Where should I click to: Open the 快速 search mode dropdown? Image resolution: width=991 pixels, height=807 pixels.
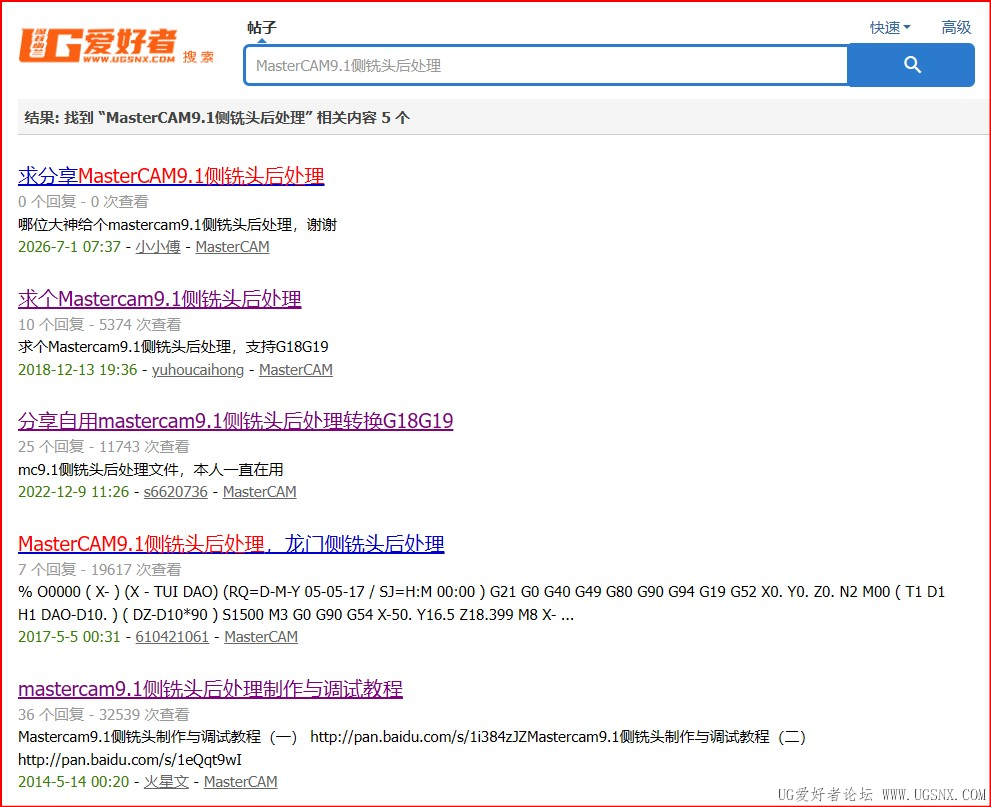[890, 28]
